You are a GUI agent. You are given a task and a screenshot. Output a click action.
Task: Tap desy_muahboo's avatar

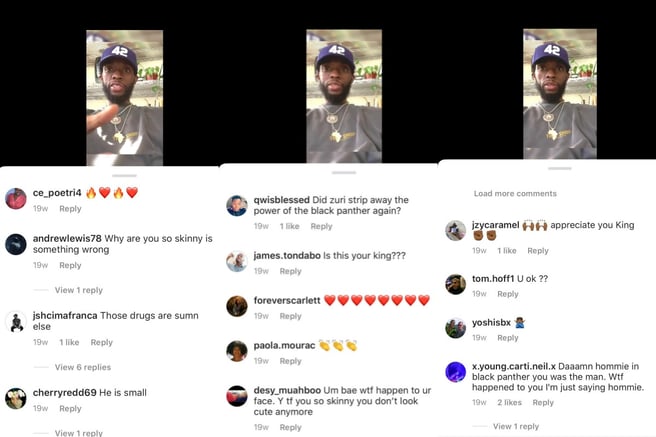237,396
